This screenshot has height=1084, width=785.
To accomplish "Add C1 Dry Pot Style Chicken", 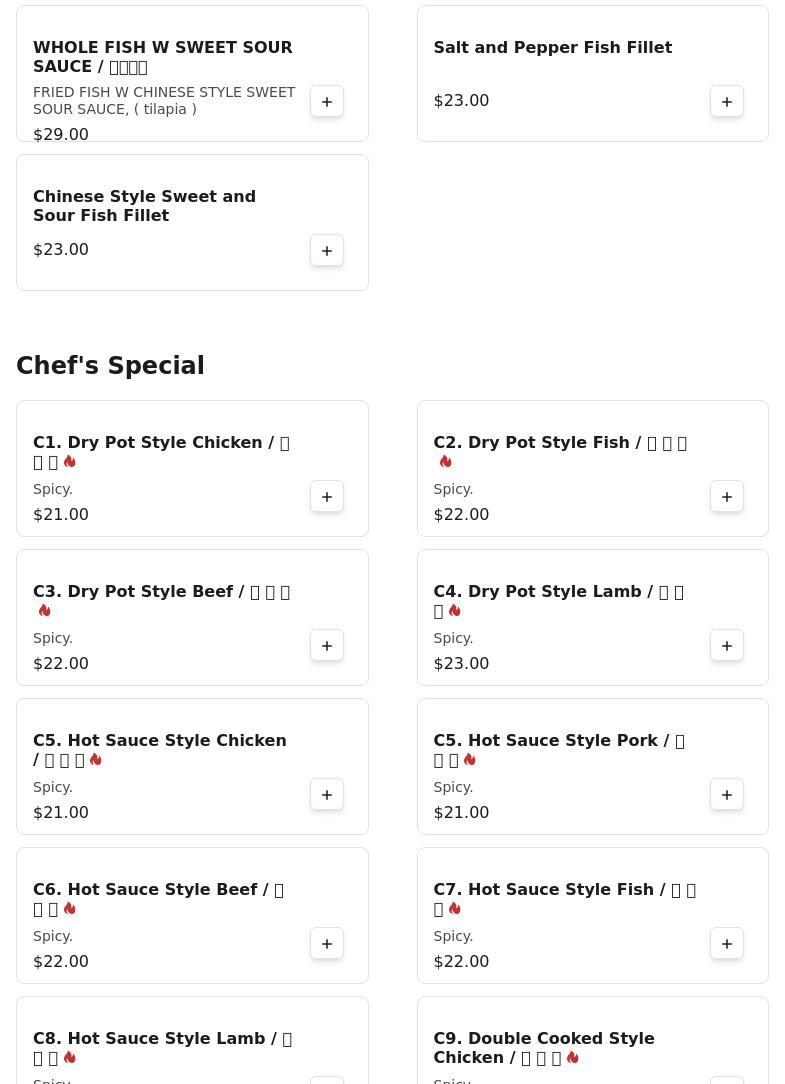I will click(327, 497).
